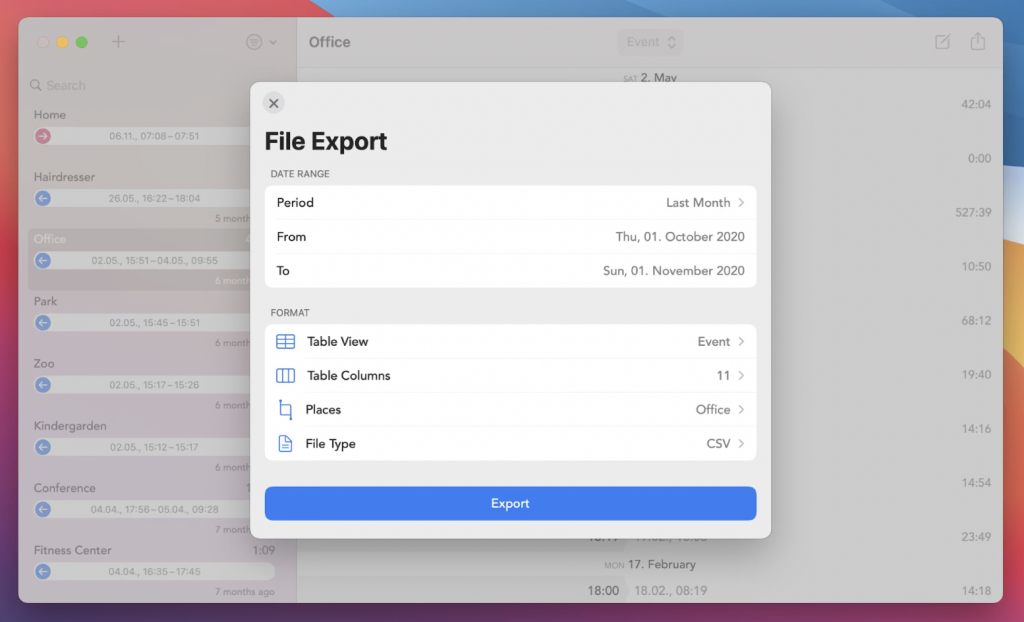Click the share icon in toolbar

click(978, 41)
